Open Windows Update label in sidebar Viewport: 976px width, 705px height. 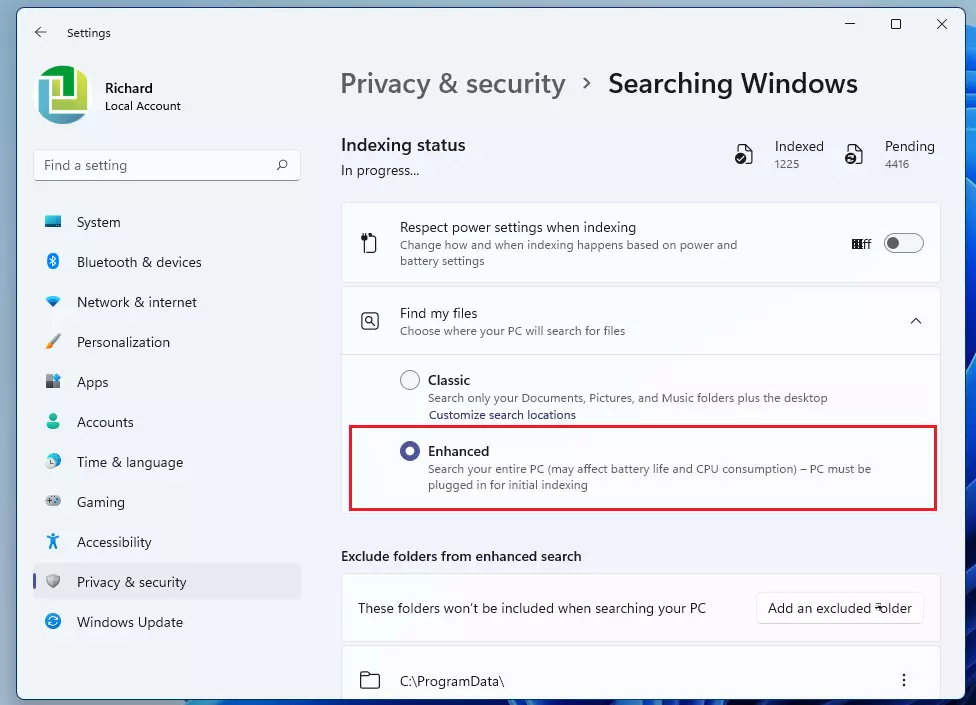[129, 622]
